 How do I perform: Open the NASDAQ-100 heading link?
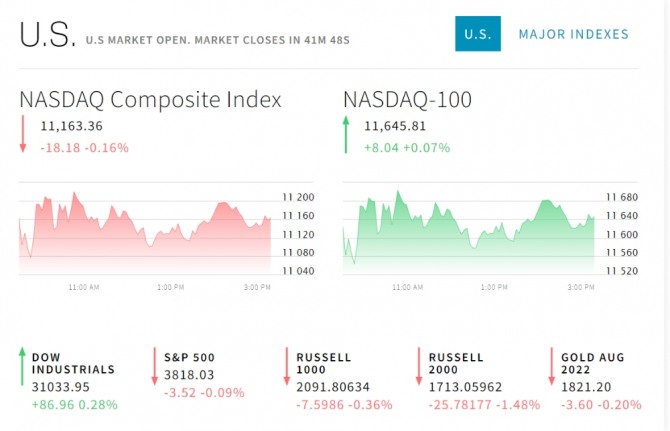click(x=407, y=99)
